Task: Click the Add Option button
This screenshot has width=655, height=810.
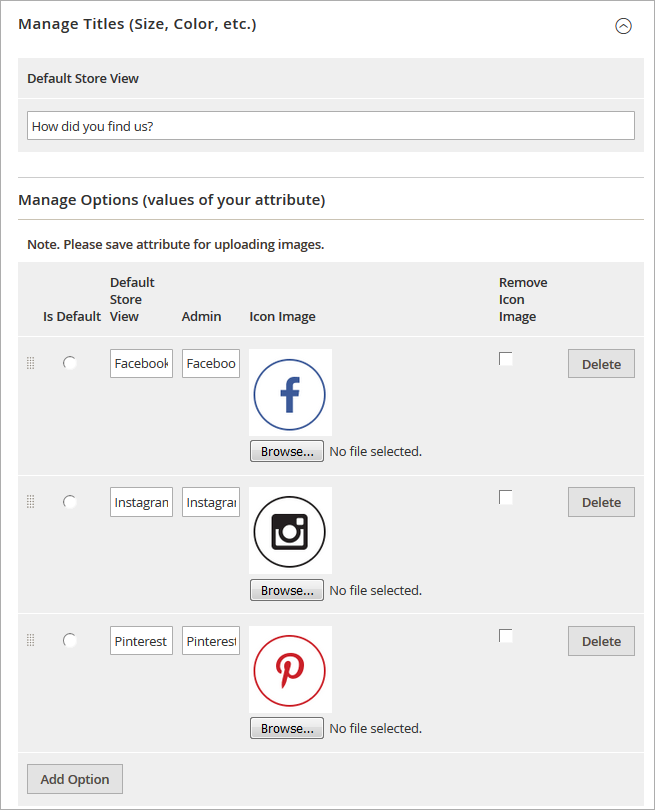Action: point(75,780)
